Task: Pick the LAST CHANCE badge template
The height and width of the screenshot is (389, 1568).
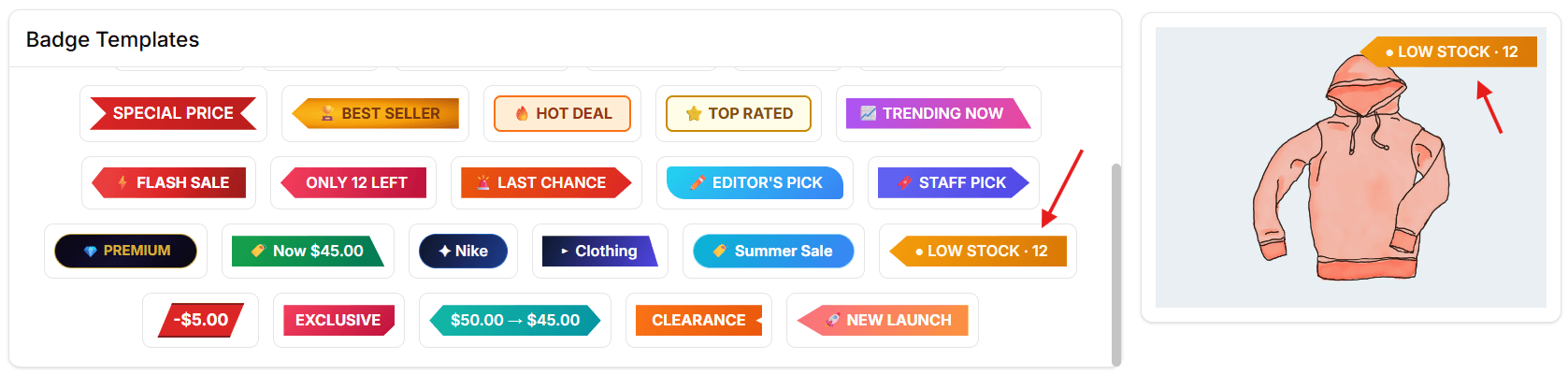Action: click(x=546, y=182)
